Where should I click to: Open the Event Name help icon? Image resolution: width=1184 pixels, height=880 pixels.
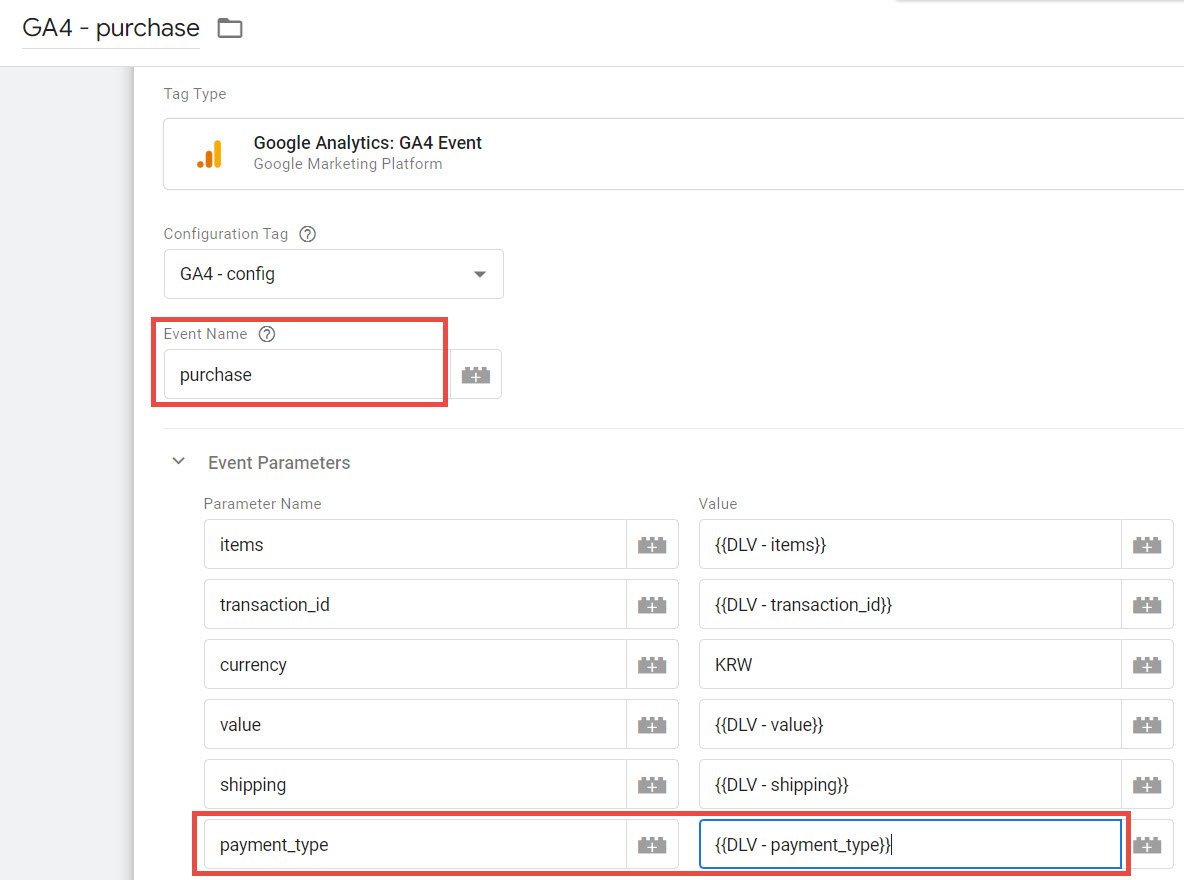click(267, 334)
